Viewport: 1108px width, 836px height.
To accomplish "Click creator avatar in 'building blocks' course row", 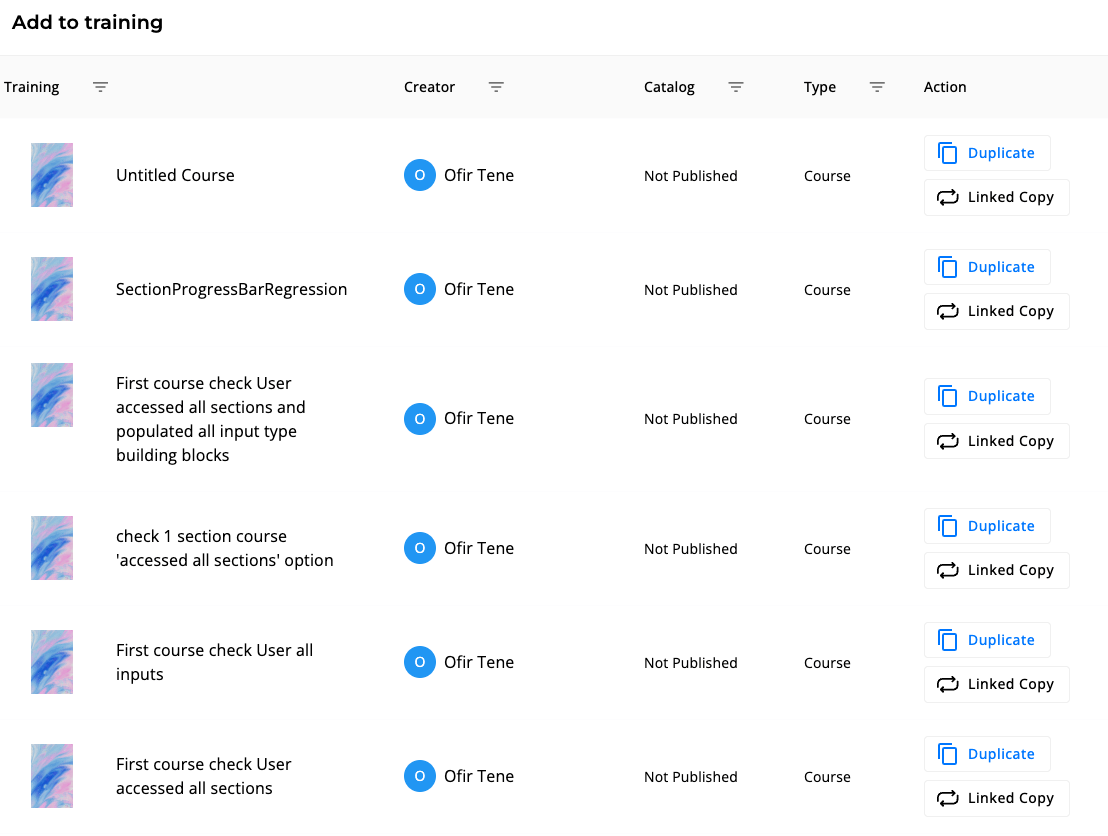I will click(420, 419).
